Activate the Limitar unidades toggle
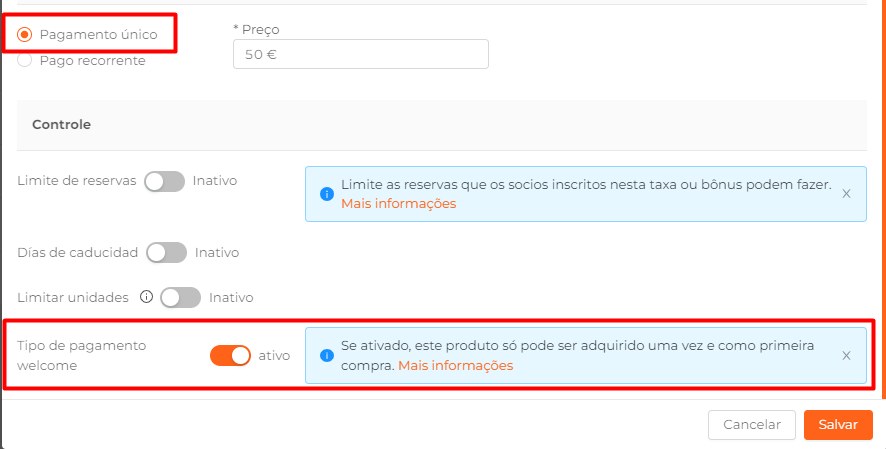This screenshot has width=886, height=449. coord(180,297)
